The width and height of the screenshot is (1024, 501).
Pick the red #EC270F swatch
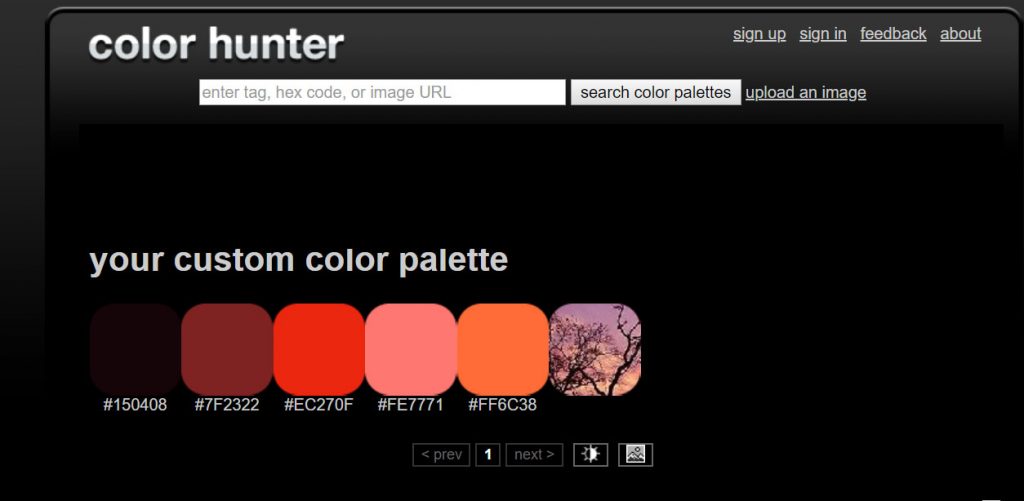(x=319, y=349)
